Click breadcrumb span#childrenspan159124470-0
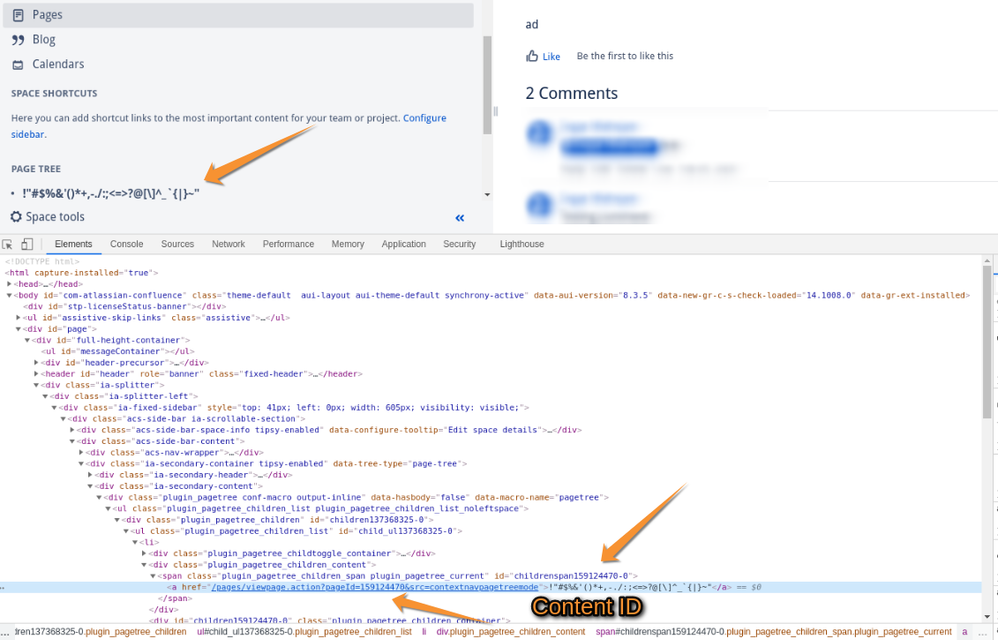This screenshot has width=998, height=640. click(774, 632)
